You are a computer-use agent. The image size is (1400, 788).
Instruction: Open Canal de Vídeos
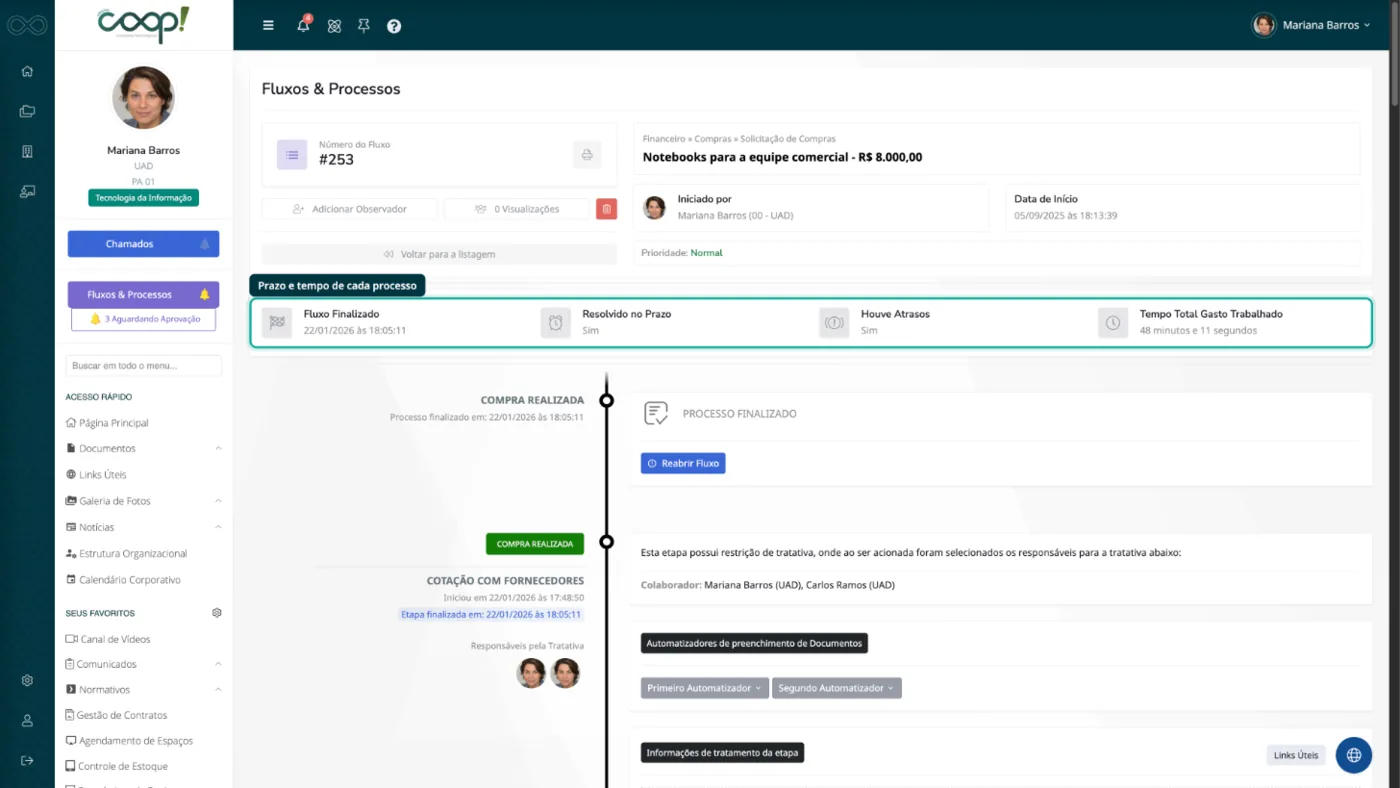[108, 639]
